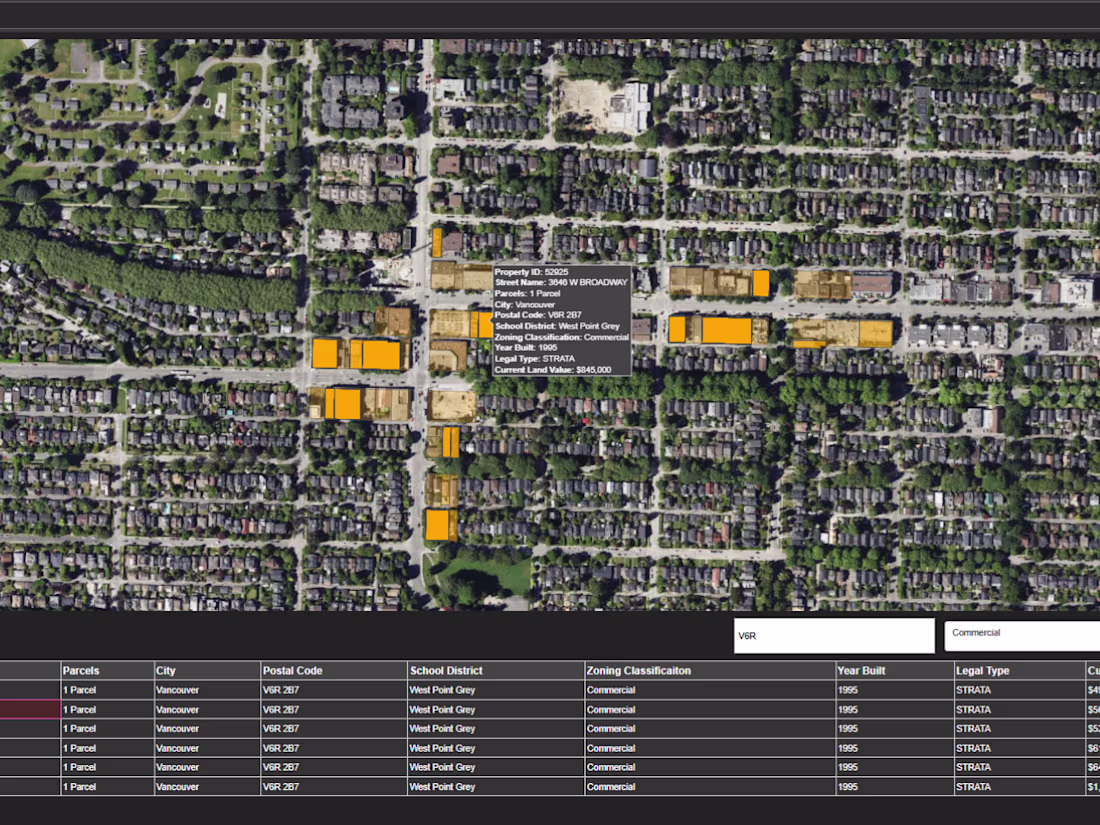Screen dimensions: 1100x825
Task: Click the Postal Code column header
Action: click(333, 671)
